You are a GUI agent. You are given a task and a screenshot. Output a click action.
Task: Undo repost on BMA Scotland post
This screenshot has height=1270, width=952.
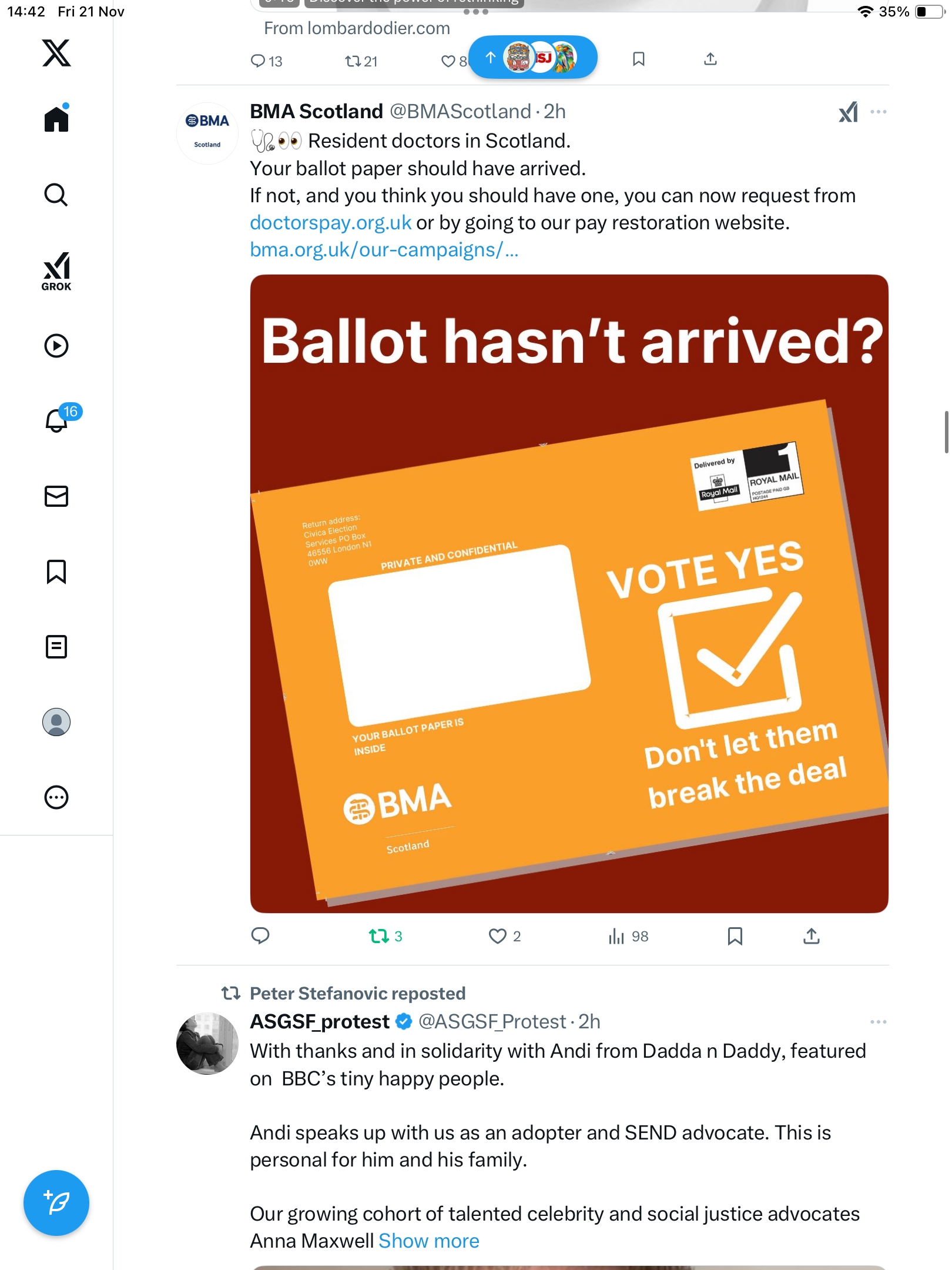coord(379,936)
